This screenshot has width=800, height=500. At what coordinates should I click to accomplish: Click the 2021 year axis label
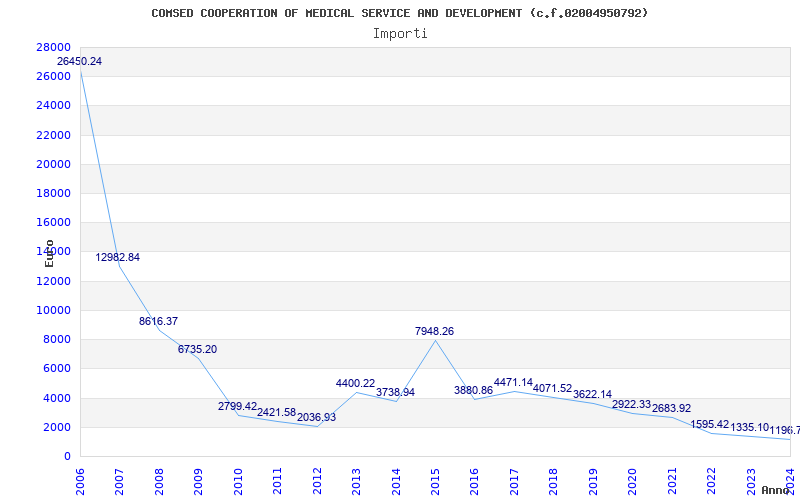672,482
